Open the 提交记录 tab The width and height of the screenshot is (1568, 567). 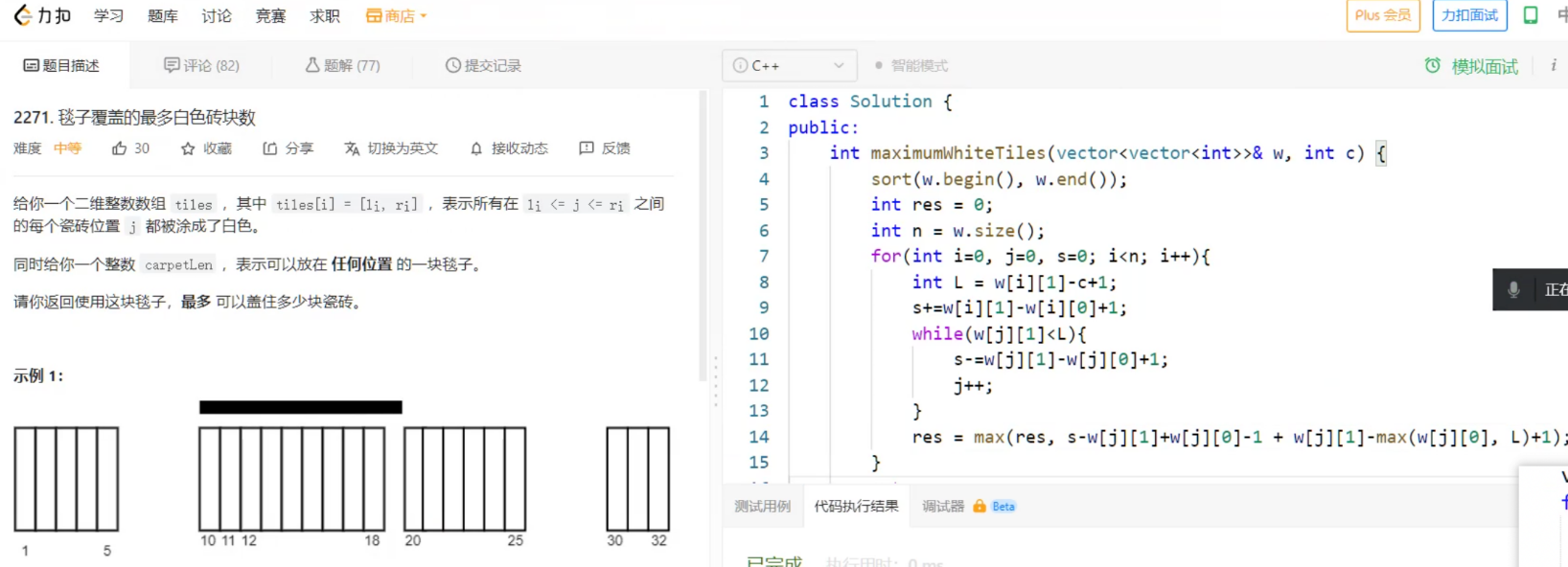pos(483,65)
